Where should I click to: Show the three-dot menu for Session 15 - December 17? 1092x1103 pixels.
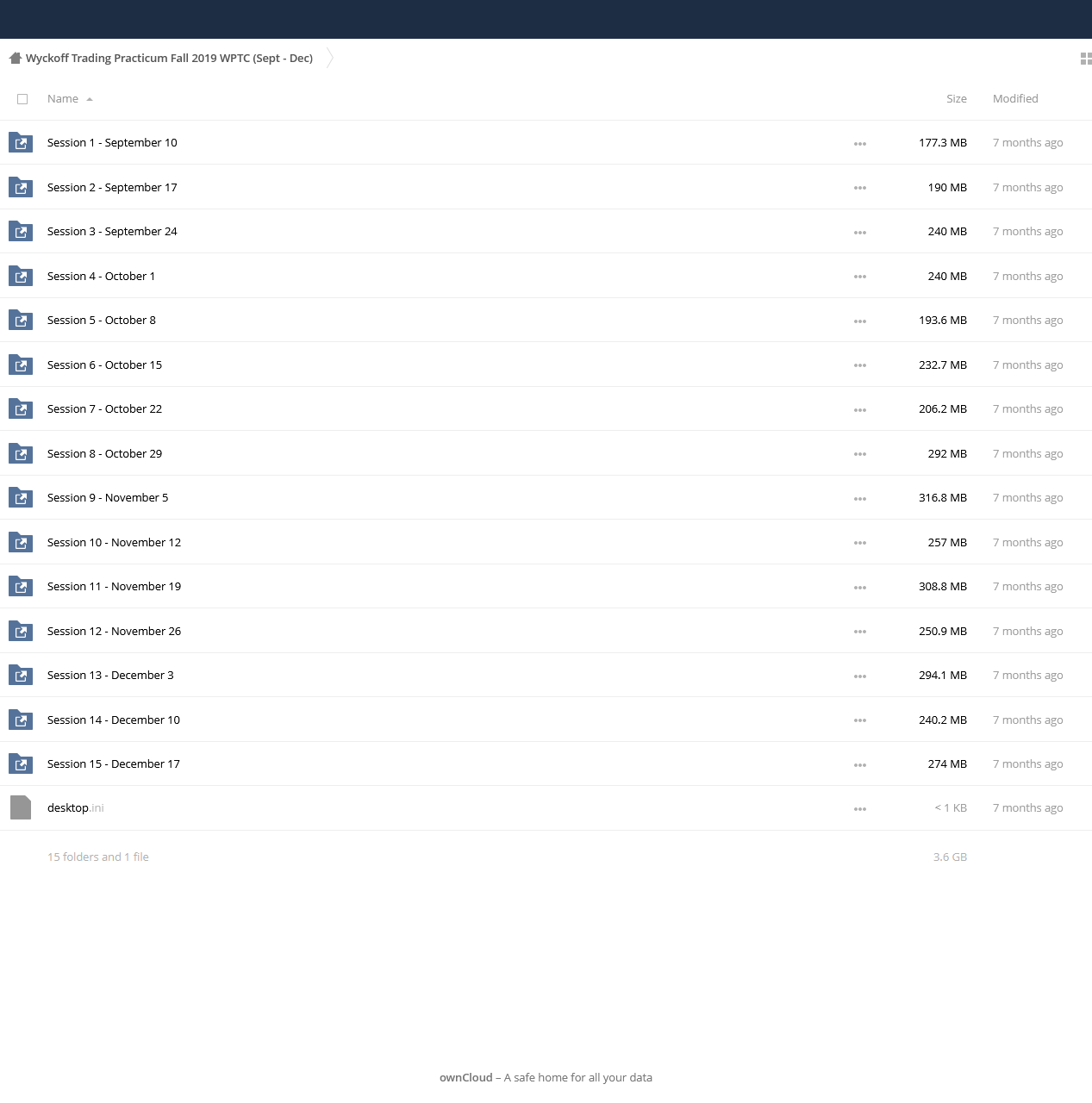860,765
